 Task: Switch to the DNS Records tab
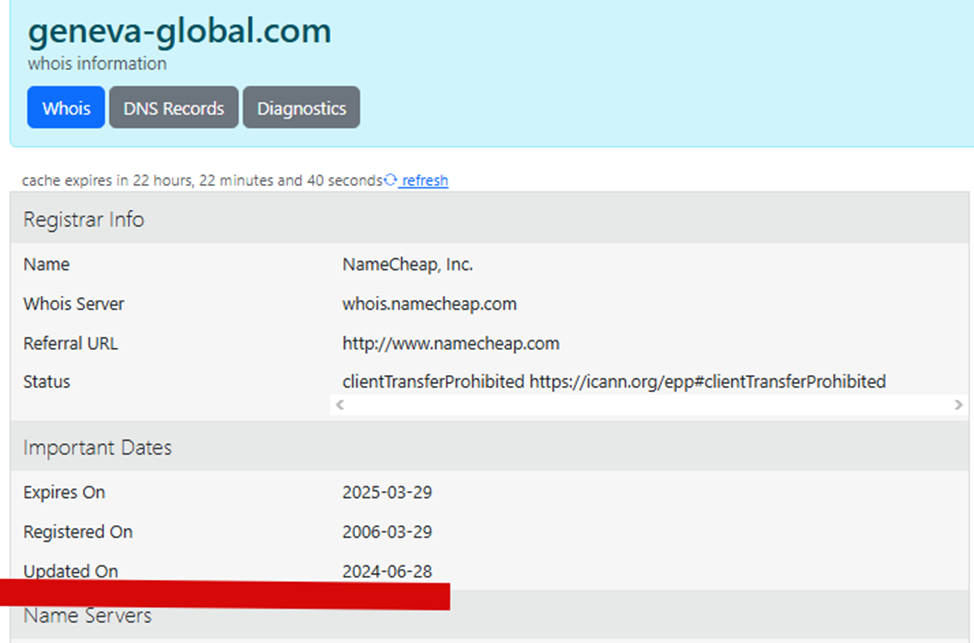click(x=174, y=107)
